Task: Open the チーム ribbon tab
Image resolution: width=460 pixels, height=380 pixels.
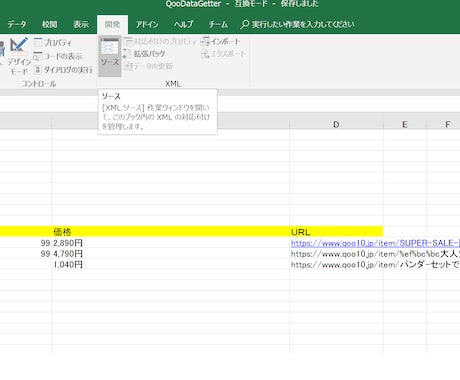Action: (x=218, y=24)
